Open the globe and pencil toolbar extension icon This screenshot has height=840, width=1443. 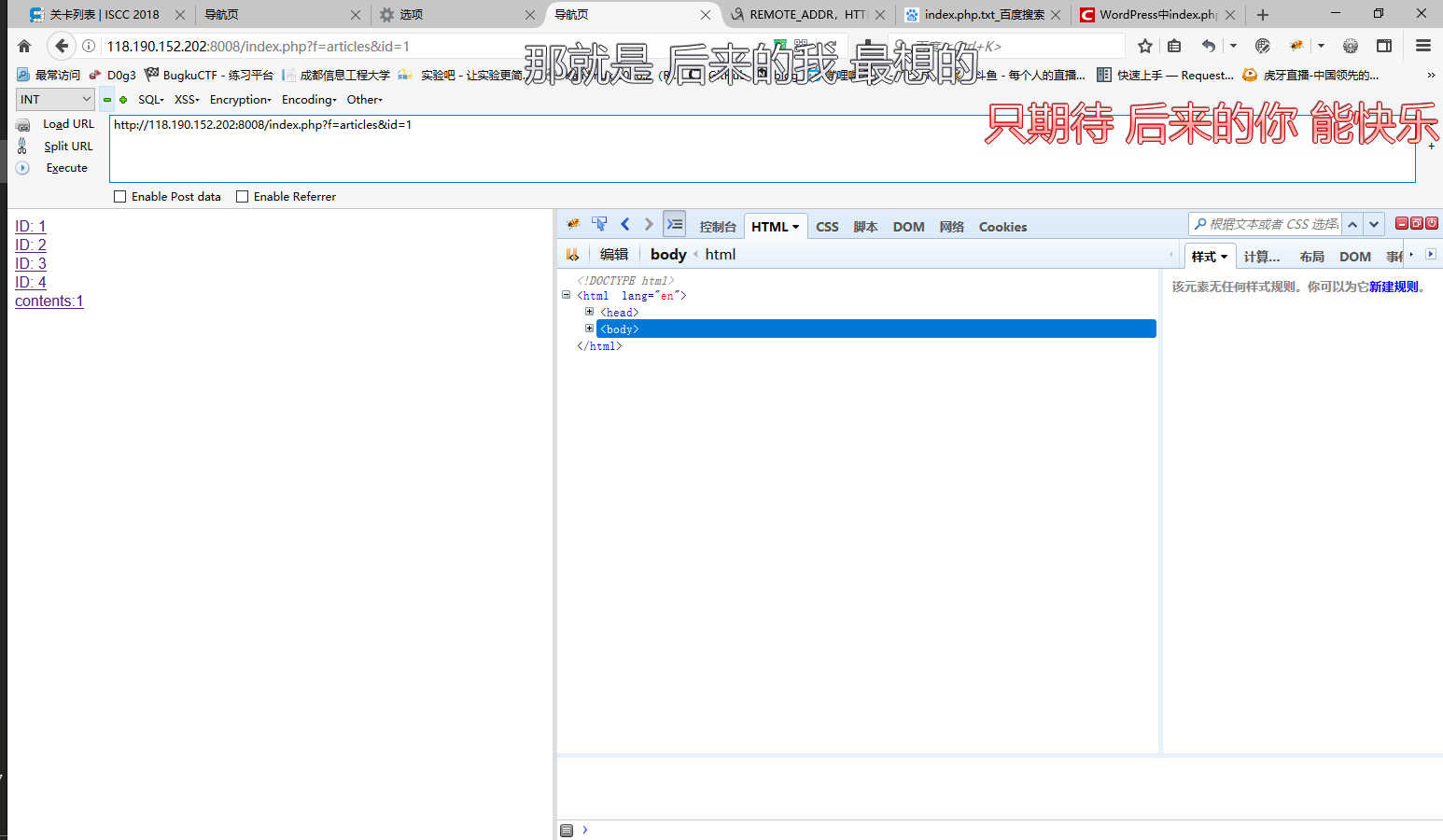point(1263,46)
